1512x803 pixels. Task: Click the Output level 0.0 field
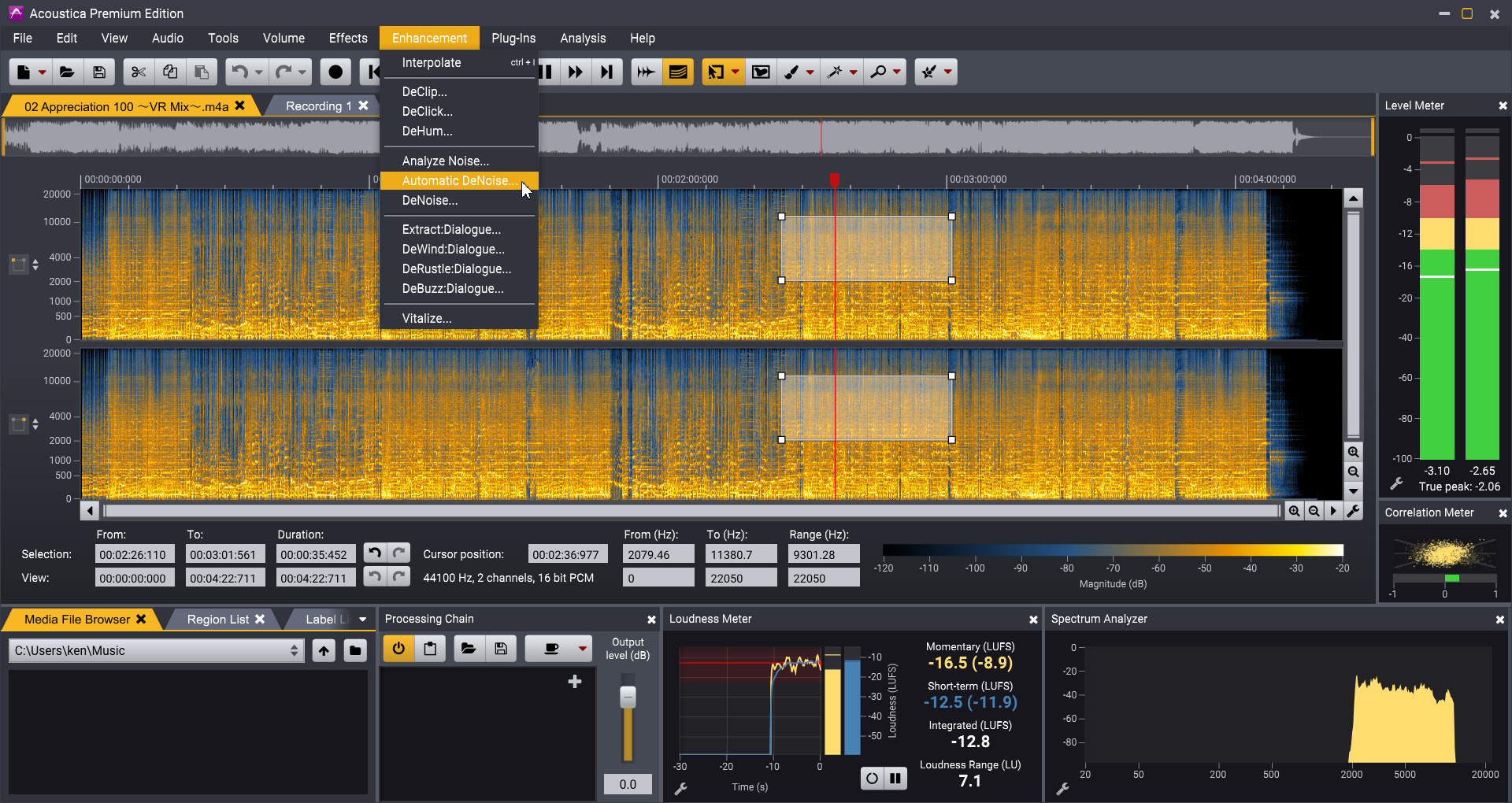(x=628, y=784)
